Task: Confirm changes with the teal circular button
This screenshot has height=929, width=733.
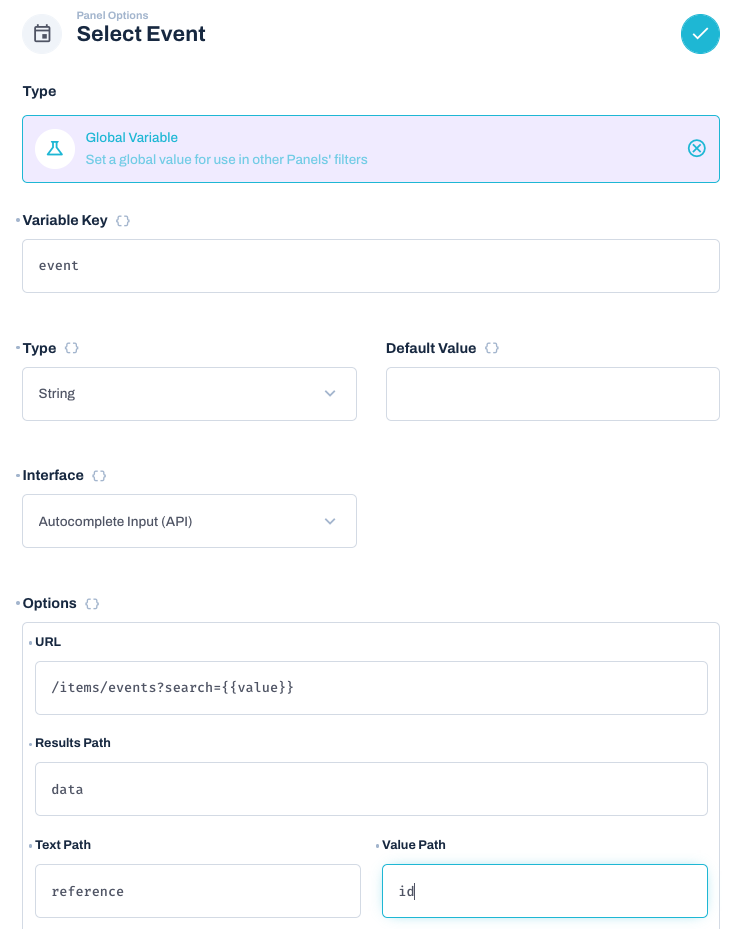Action: [x=700, y=34]
